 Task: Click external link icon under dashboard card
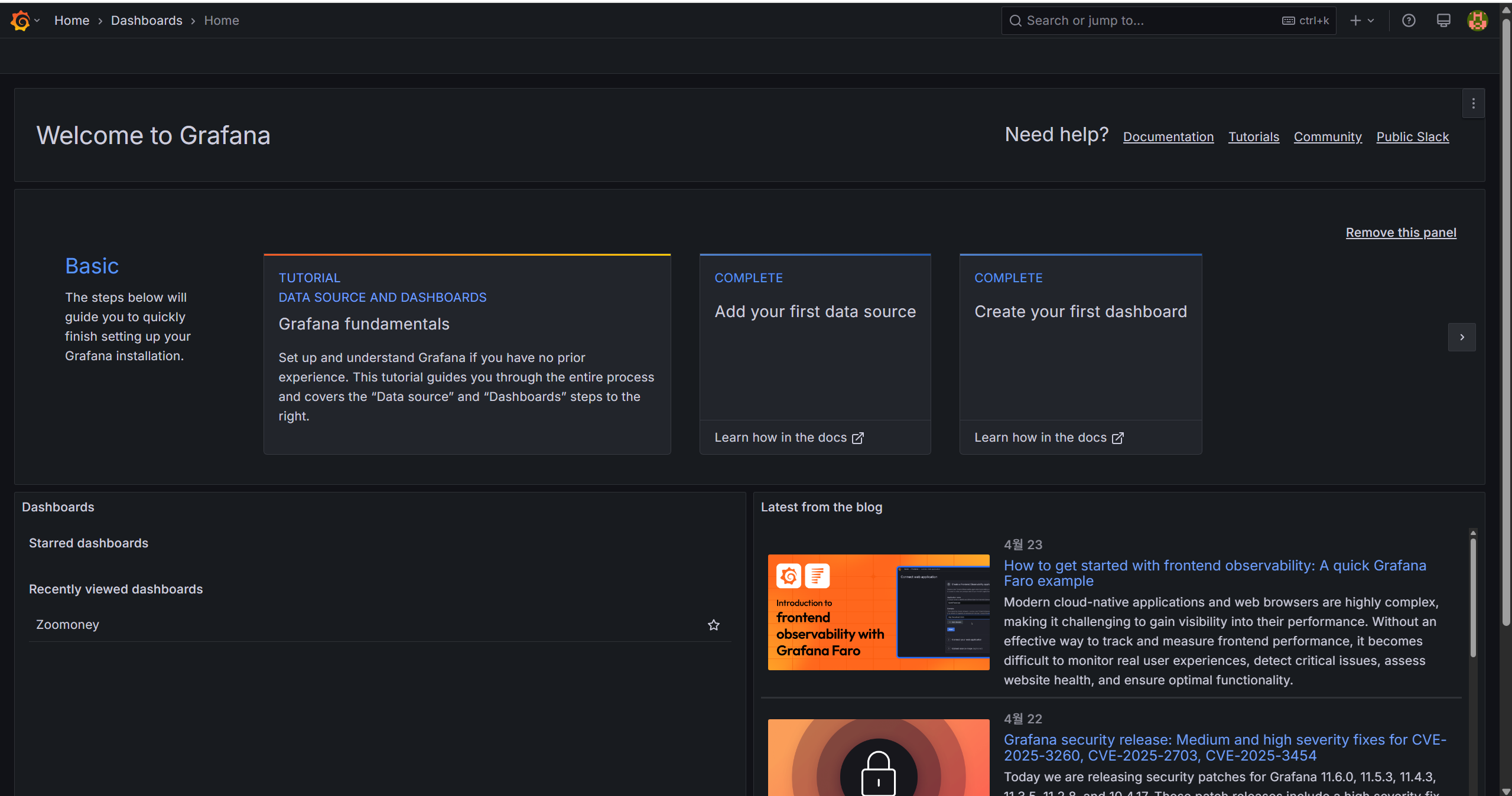pyautogui.click(x=1118, y=438)
